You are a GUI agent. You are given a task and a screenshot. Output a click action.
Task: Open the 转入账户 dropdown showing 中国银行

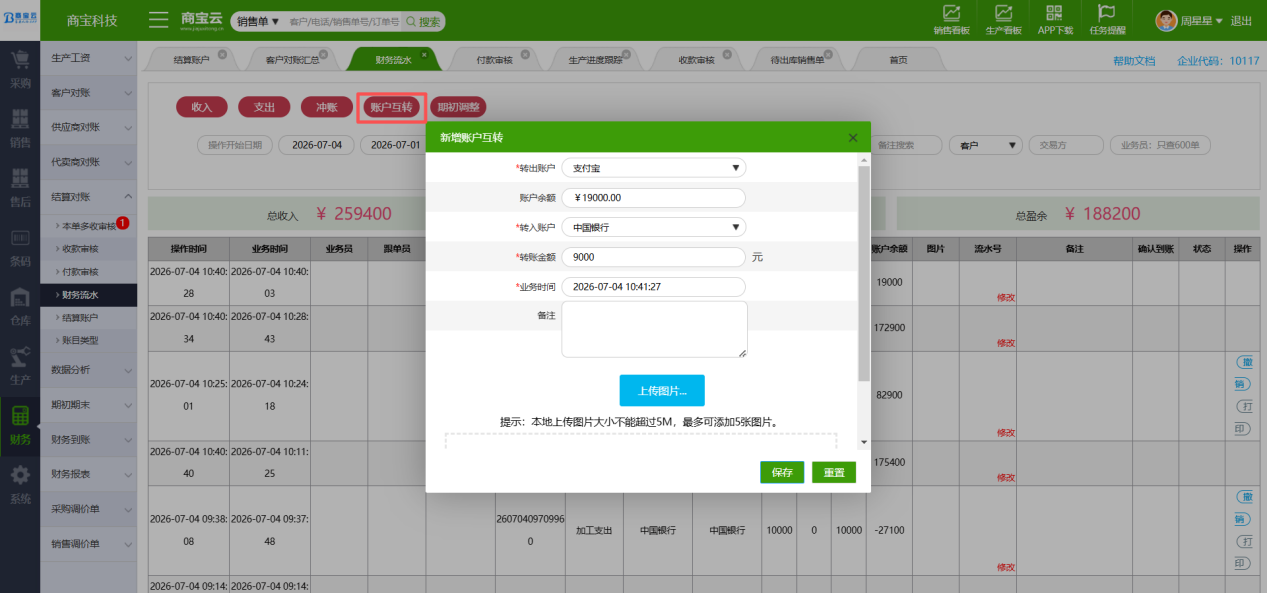click(x=653, y=227)
